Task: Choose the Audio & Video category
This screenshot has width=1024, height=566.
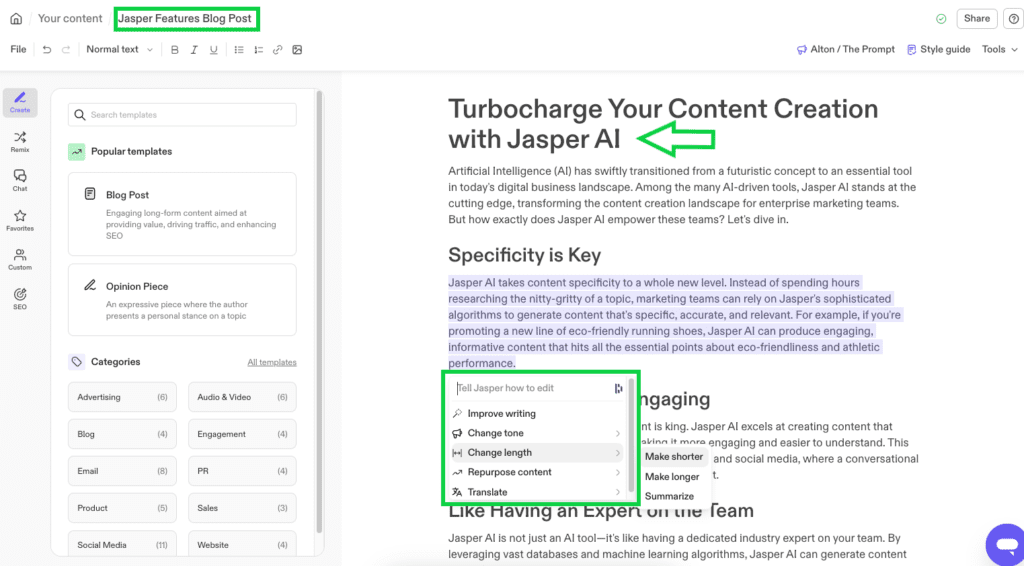Action: coord(242,397)
